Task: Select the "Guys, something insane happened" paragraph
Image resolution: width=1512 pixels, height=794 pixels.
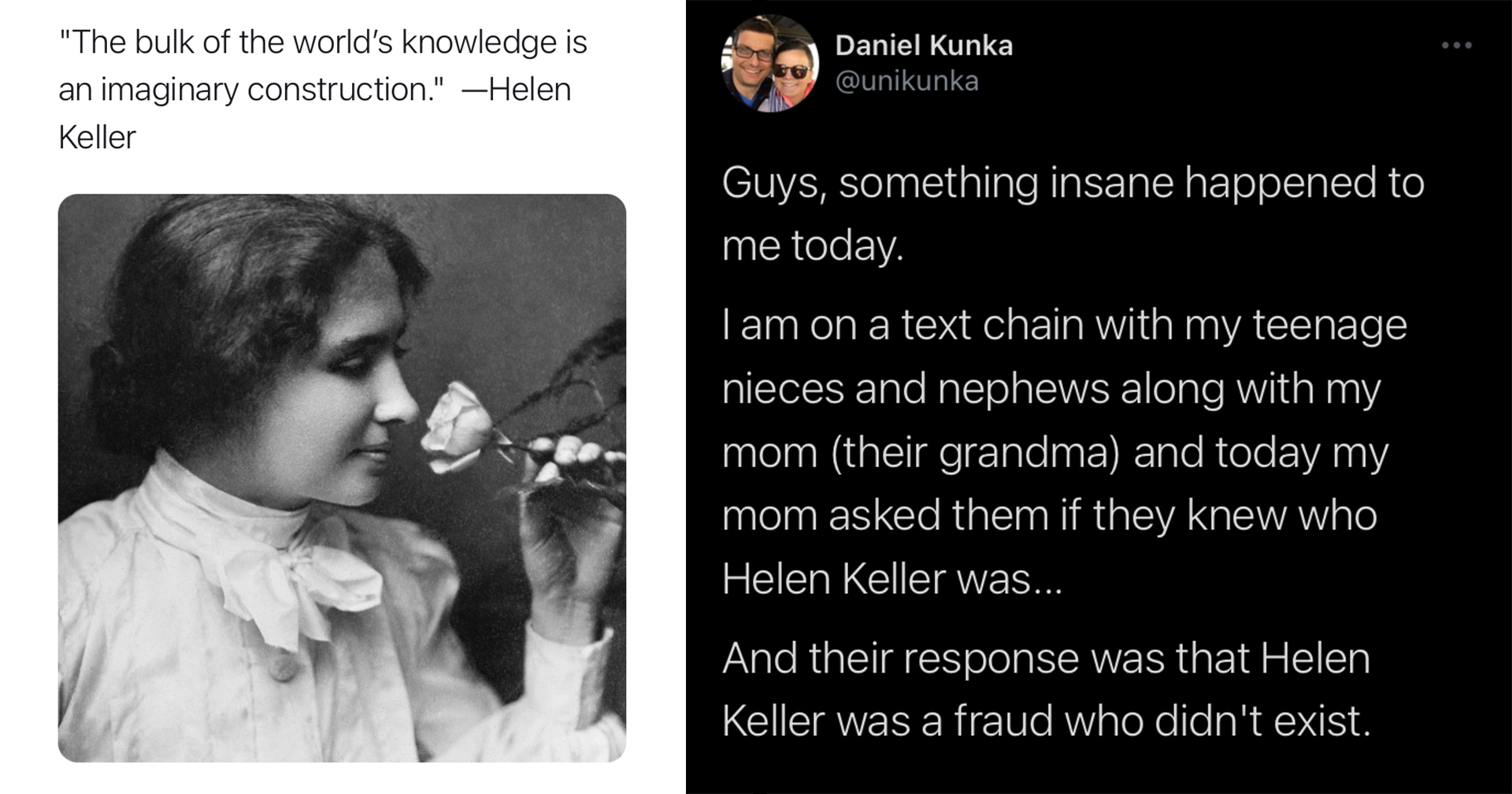Action: coord(1073,214)
